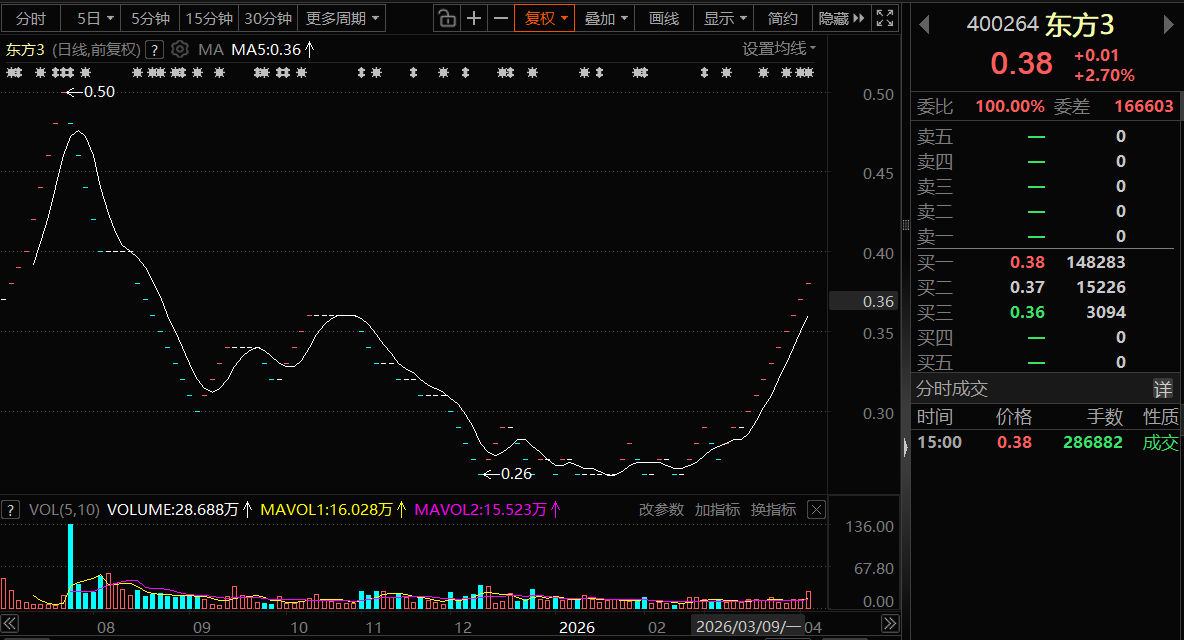Screen dimensions: 1184x640
Task: Click MAVOL2:15.523万 label
Action: 487,509
